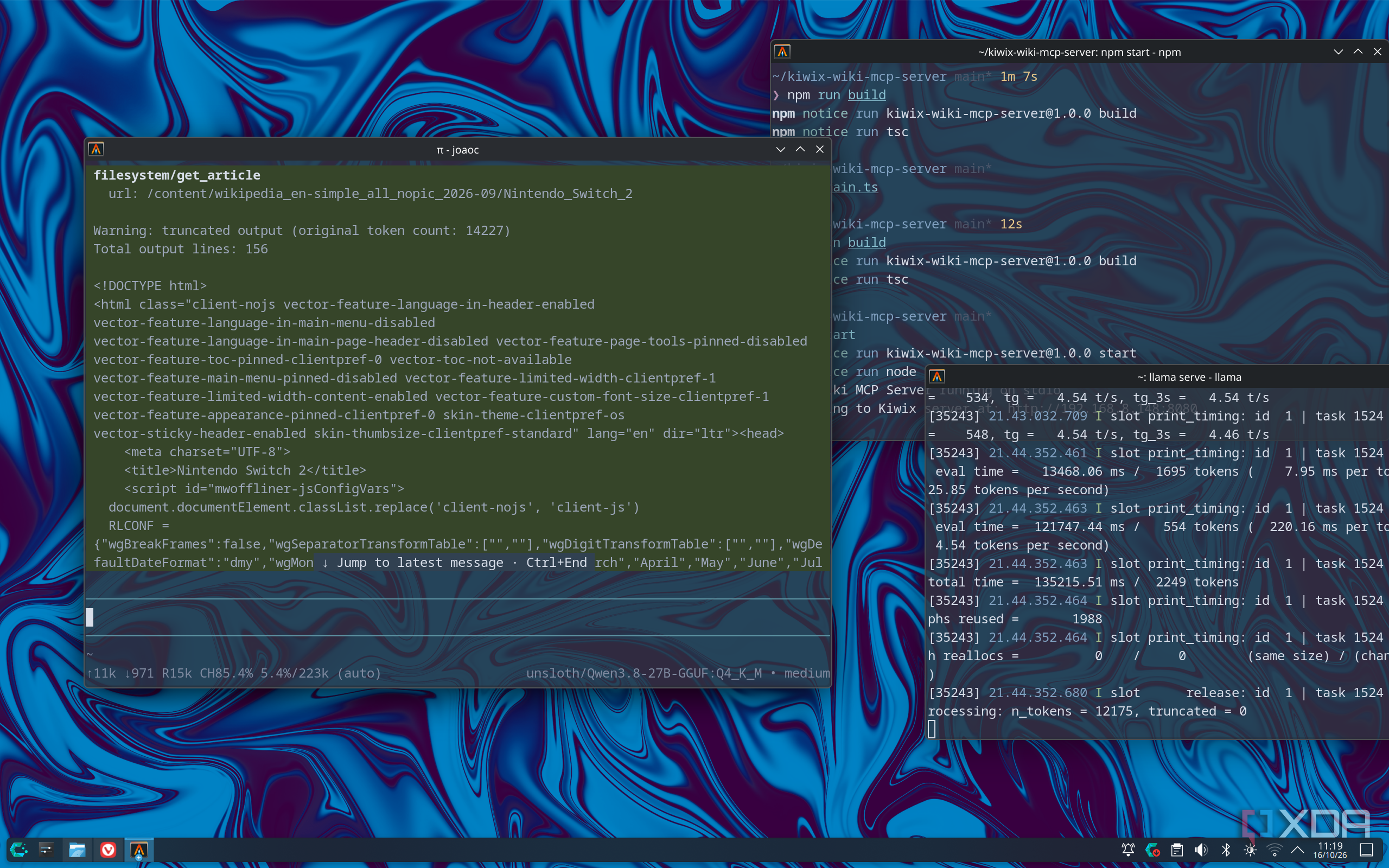1389x868 pixels.
Task: Click the filesystem/get_article tool heading
Action: point(177,175)
